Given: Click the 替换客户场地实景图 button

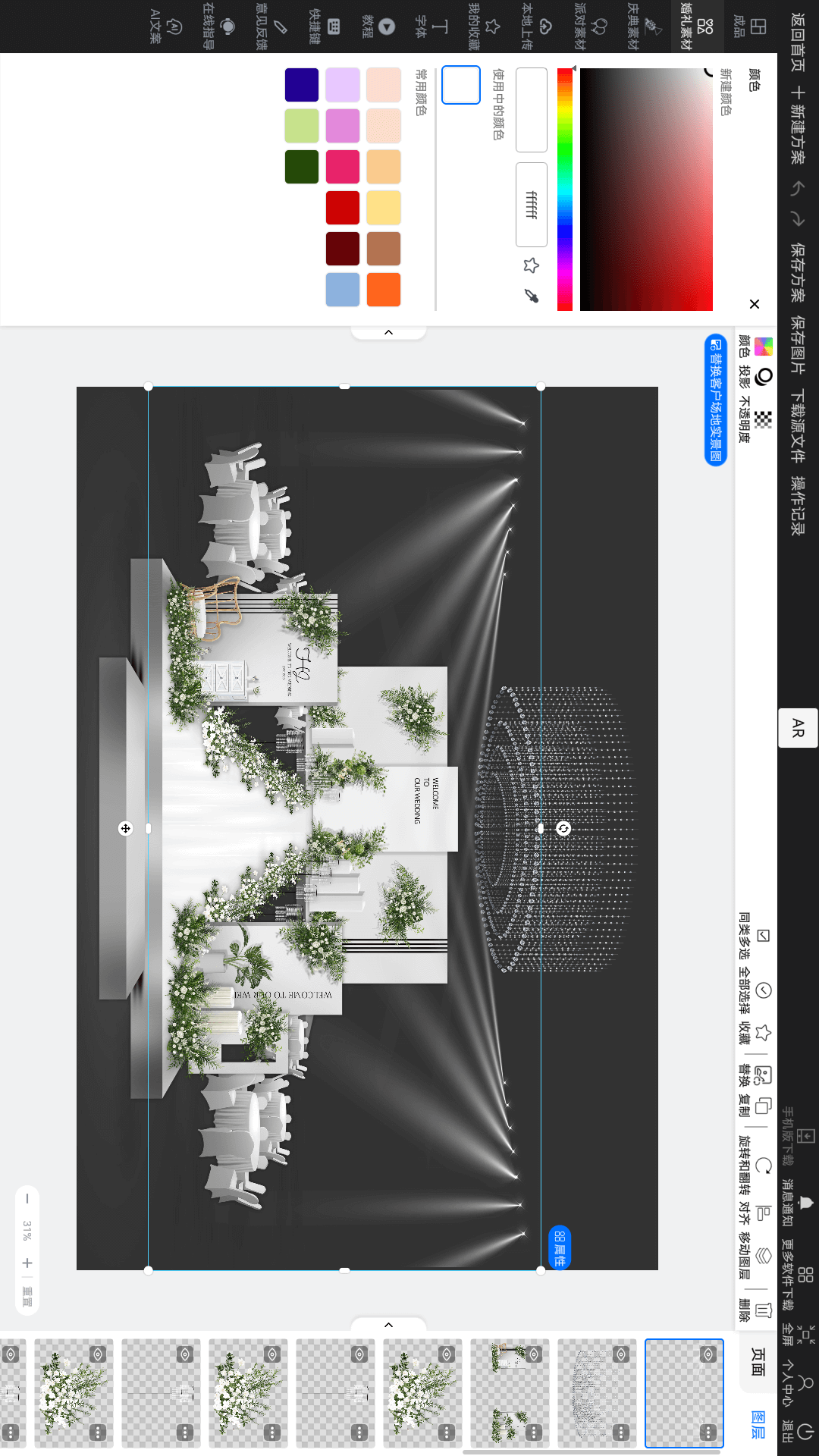Looking at the screenshot, I should (715, 400).
